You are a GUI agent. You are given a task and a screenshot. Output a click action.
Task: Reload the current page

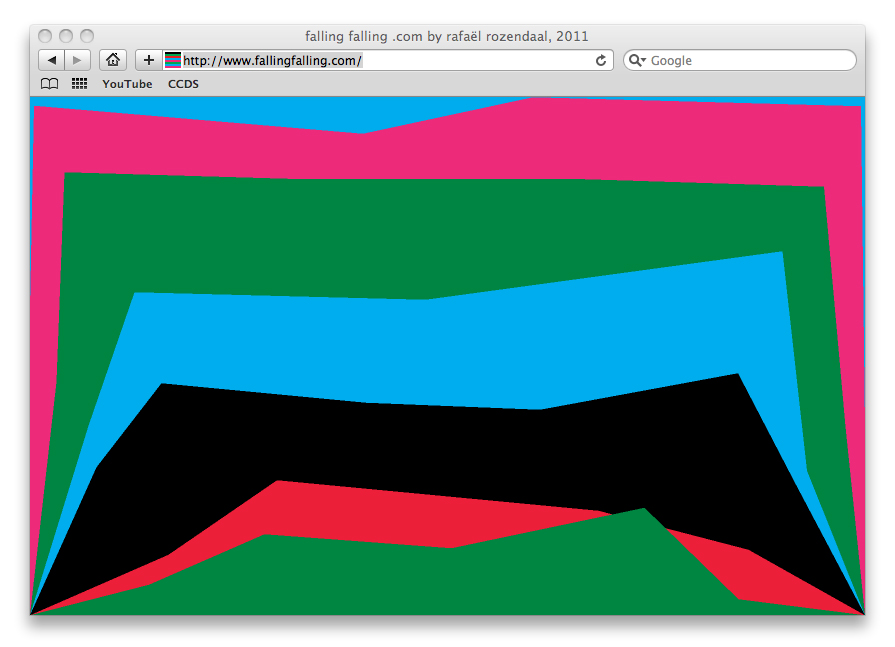pyautogui.click(x=600, y=60)
